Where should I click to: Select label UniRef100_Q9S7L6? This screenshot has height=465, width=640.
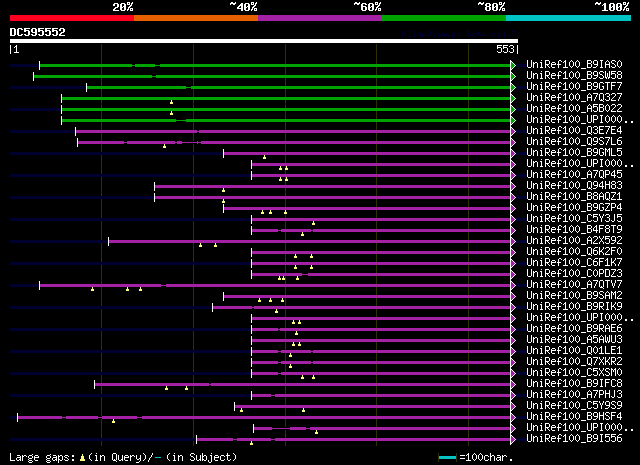tap(574, 141)
